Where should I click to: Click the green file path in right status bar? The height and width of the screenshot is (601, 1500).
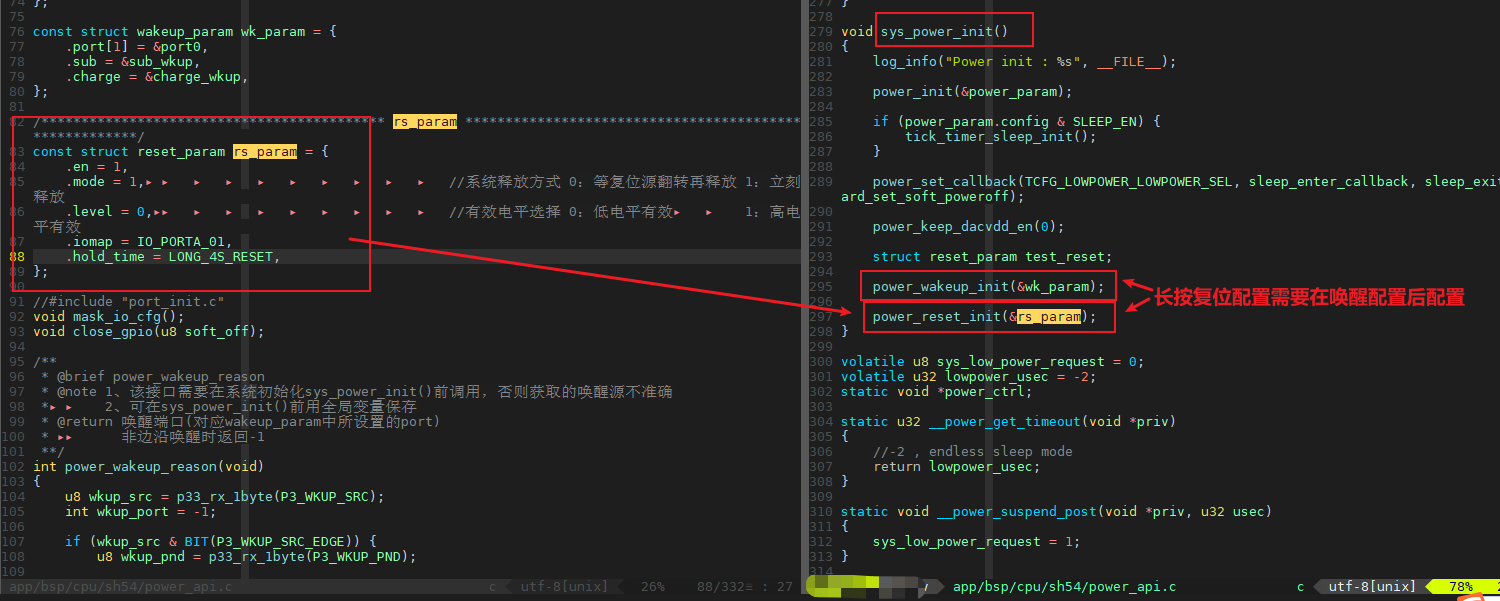[1064, 587]
